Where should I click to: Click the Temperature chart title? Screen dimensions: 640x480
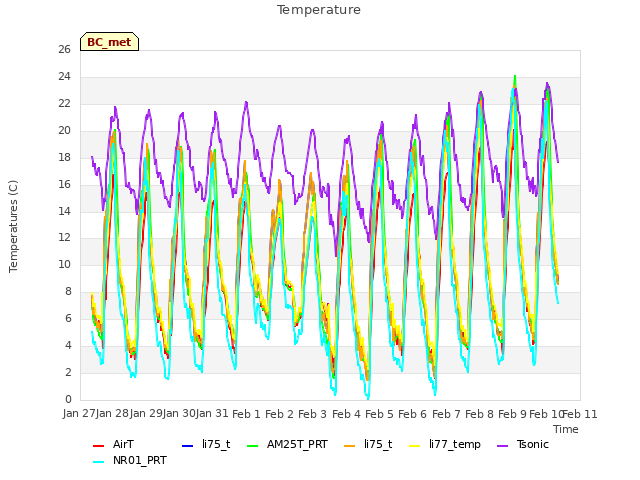(319, 10)
